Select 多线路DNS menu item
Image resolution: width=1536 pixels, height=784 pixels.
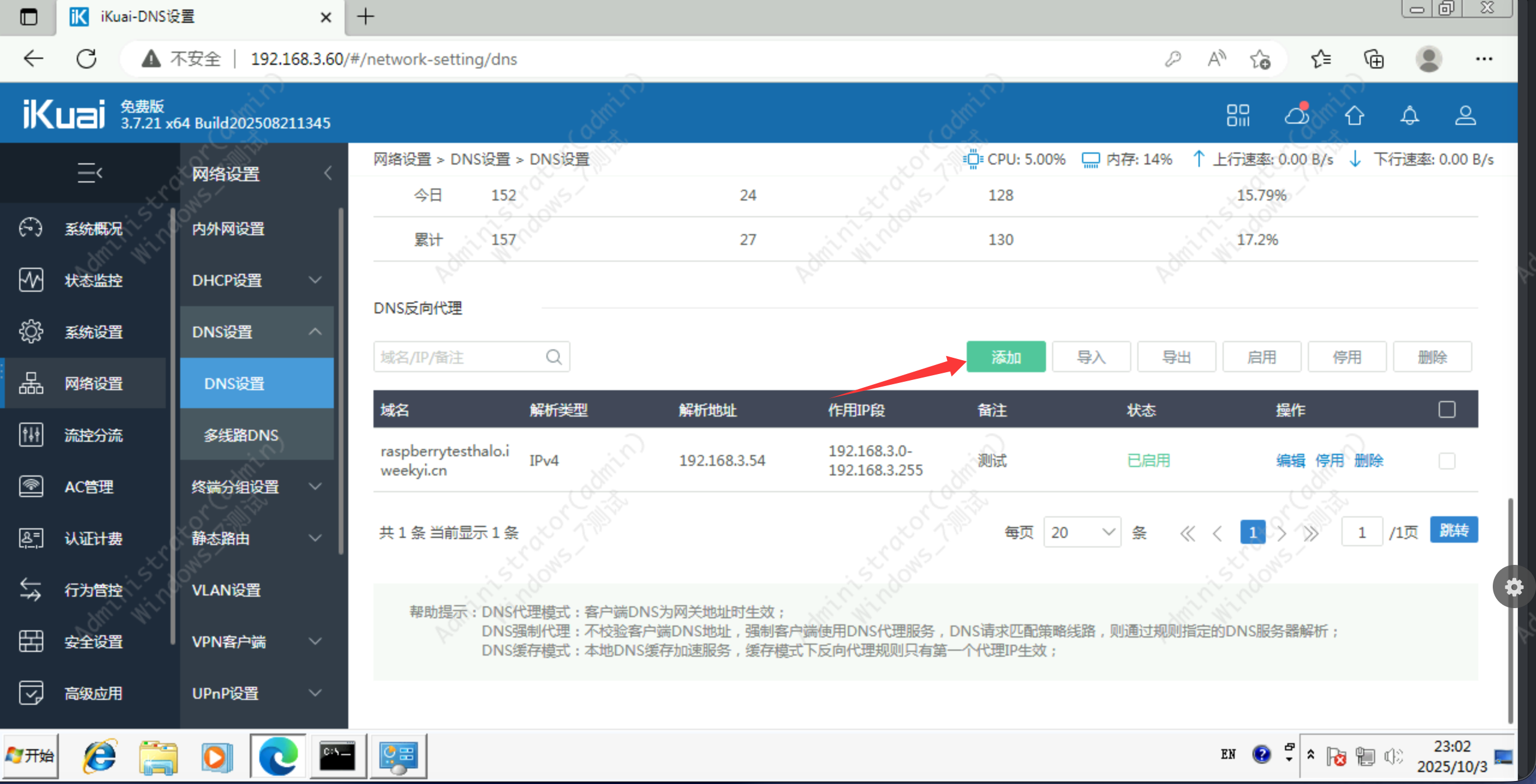point(241,435)
